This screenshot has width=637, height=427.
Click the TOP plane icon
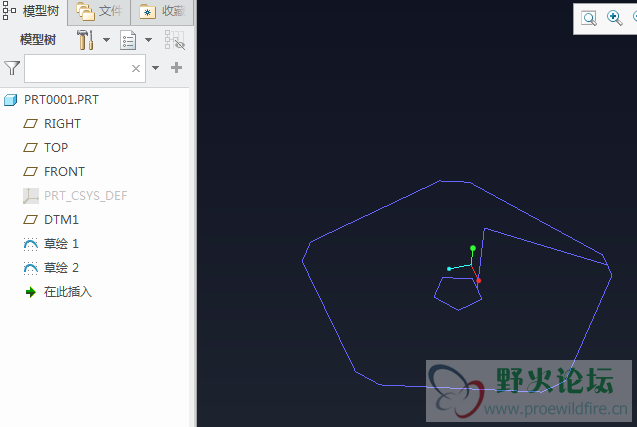30,147
